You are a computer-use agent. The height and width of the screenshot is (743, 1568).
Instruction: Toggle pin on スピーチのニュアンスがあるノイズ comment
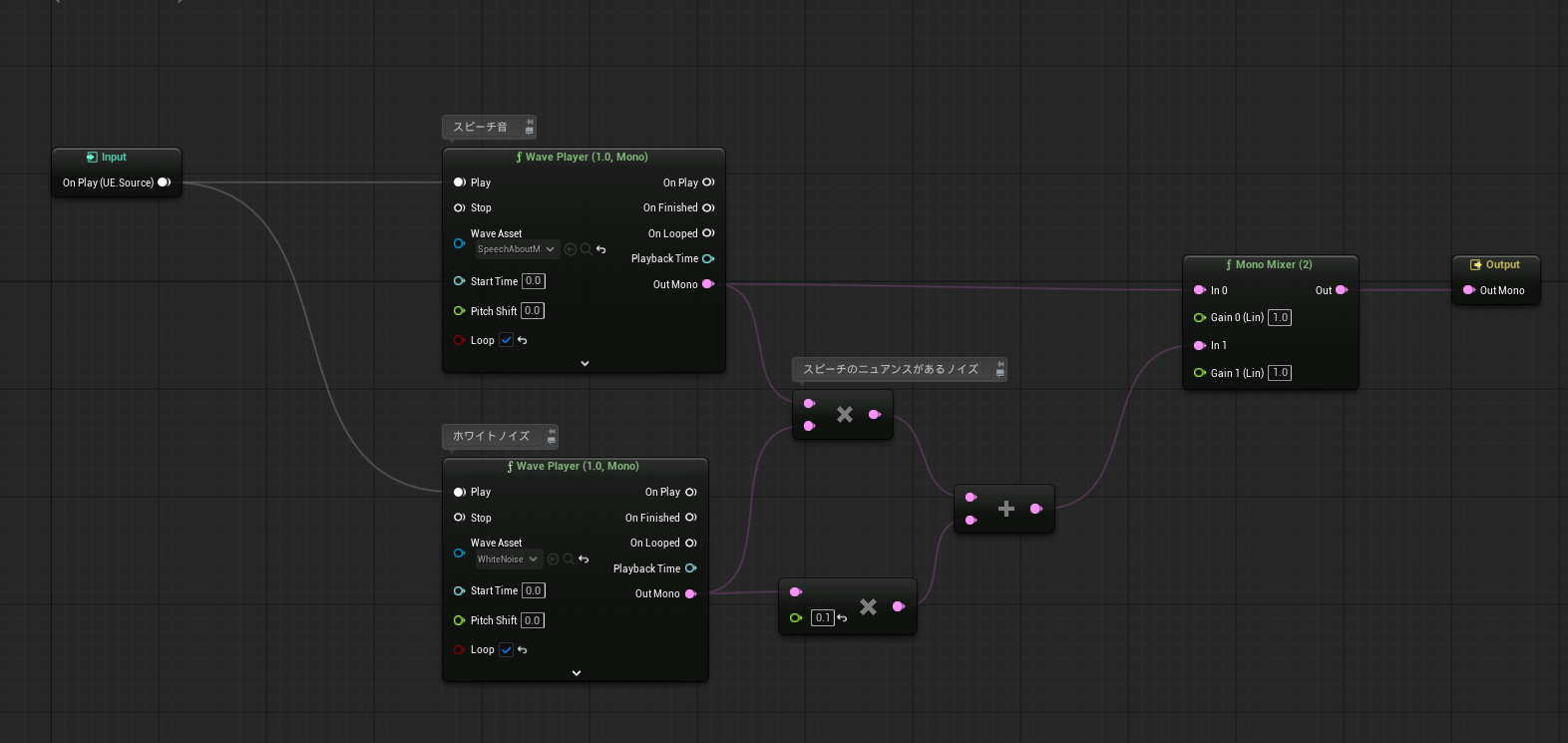(x=999, y=364)
